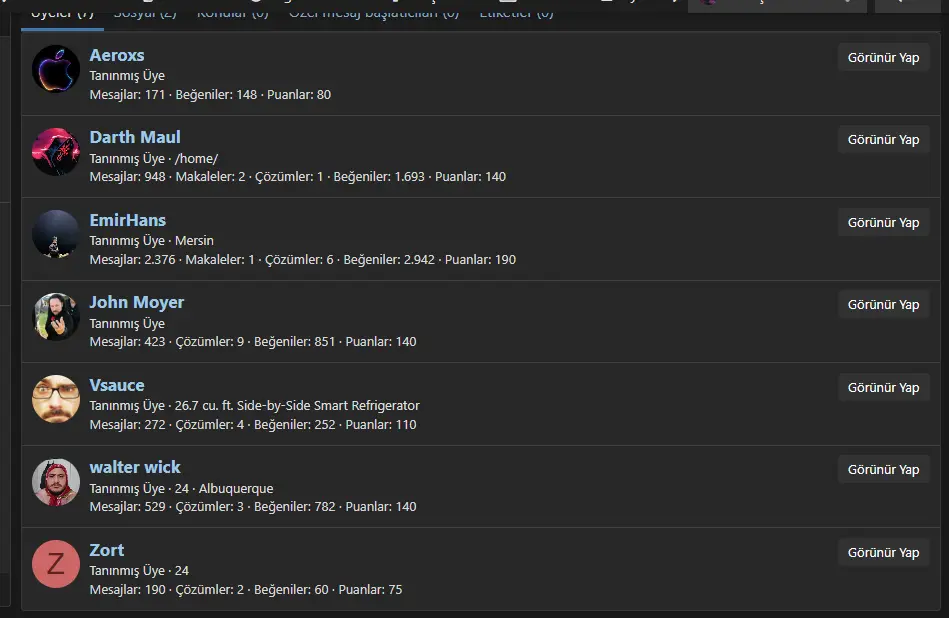The image size is (949, 618).
Task: Open Vsauce's avatar image
Action: [56, 399]
